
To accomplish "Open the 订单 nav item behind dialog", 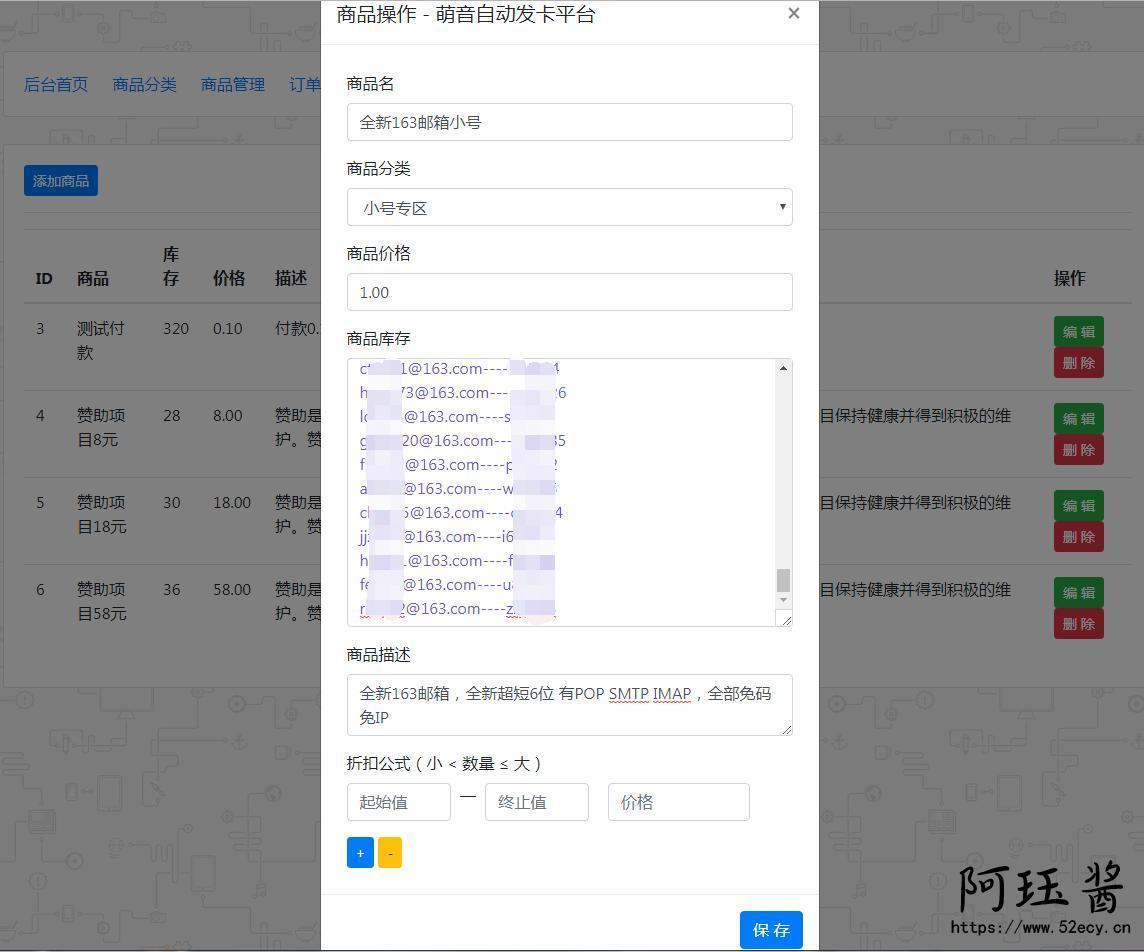I will click(x=305, y=85).
